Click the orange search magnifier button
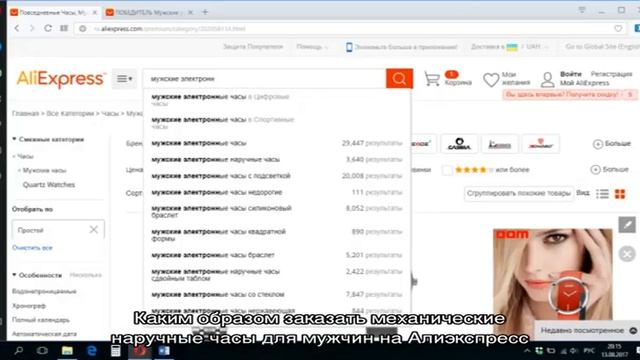 [x=399, y=78]
